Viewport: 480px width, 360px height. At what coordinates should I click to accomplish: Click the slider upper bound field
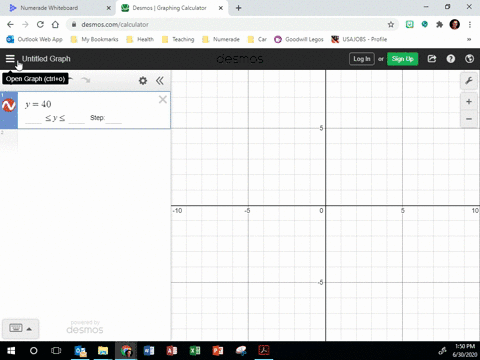[77, 119]
